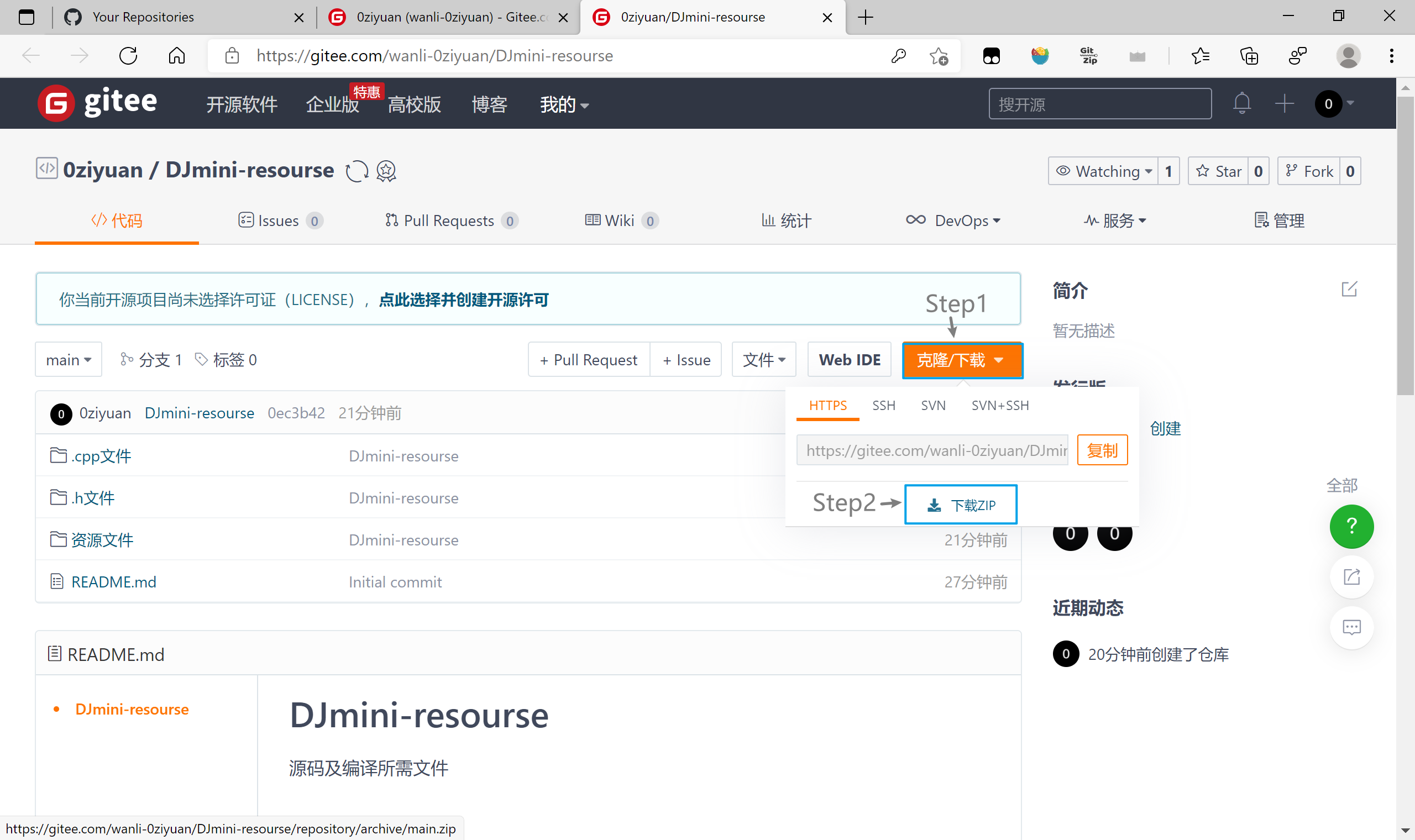Click the floating share icon button
Screen dimensions: 1415x840
[1351, 577]
